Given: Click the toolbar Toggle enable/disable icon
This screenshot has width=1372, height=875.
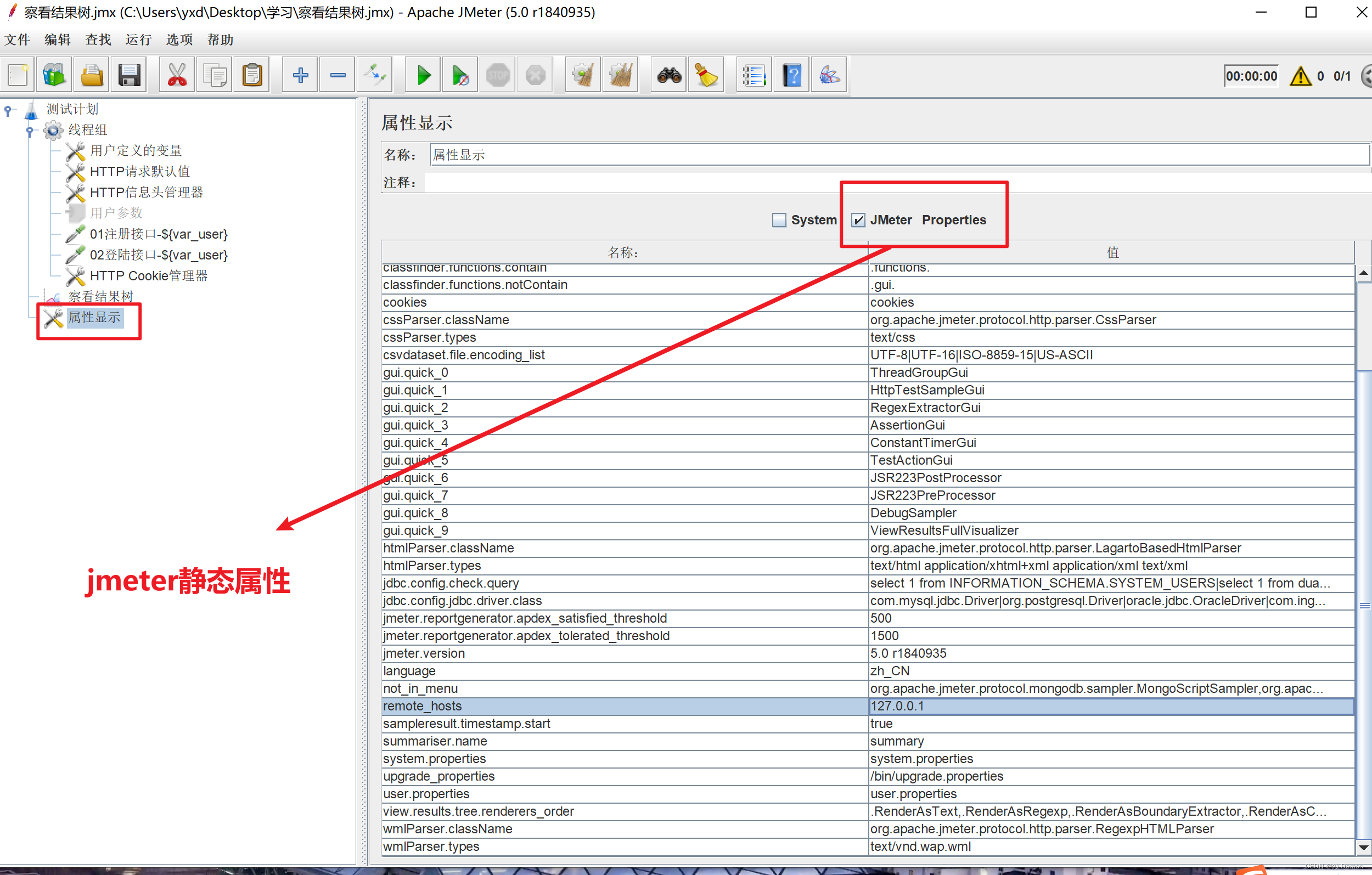Looking at the screenshot, I should (x=375, y=75).
